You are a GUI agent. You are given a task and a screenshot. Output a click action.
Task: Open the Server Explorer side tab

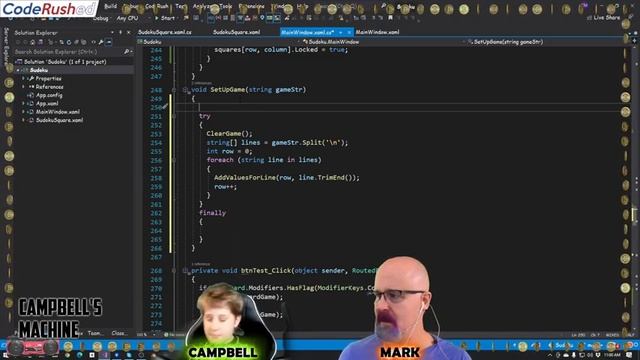pyautogui.click(x=6, y=46)
